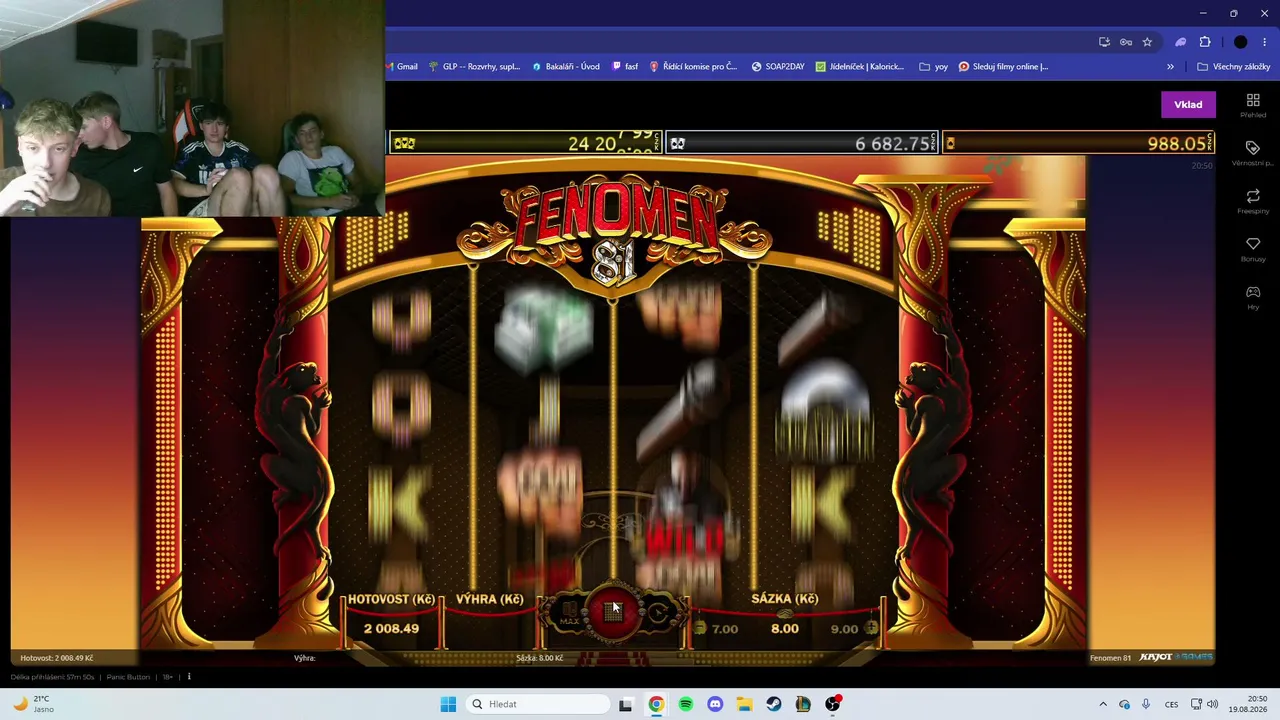Open the Chrome profile avatar
The height and width of the screenshot is (720, 1280).
coord(1241,42)
